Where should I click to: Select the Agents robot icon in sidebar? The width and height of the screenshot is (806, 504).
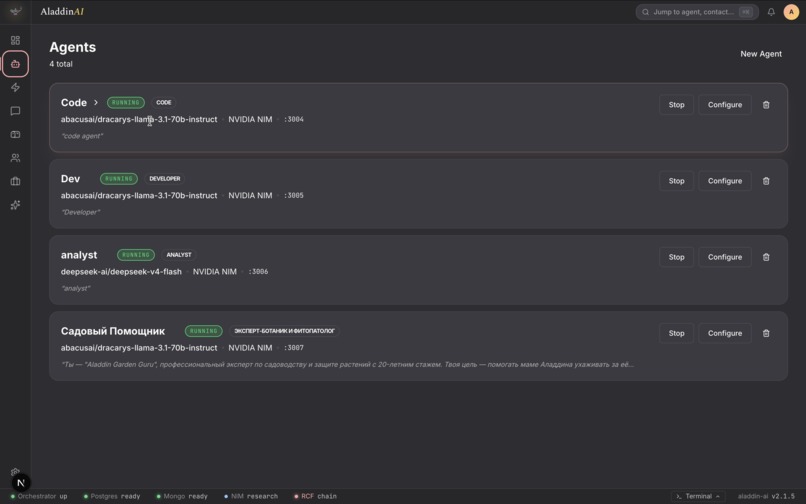[x=15, y=64]
